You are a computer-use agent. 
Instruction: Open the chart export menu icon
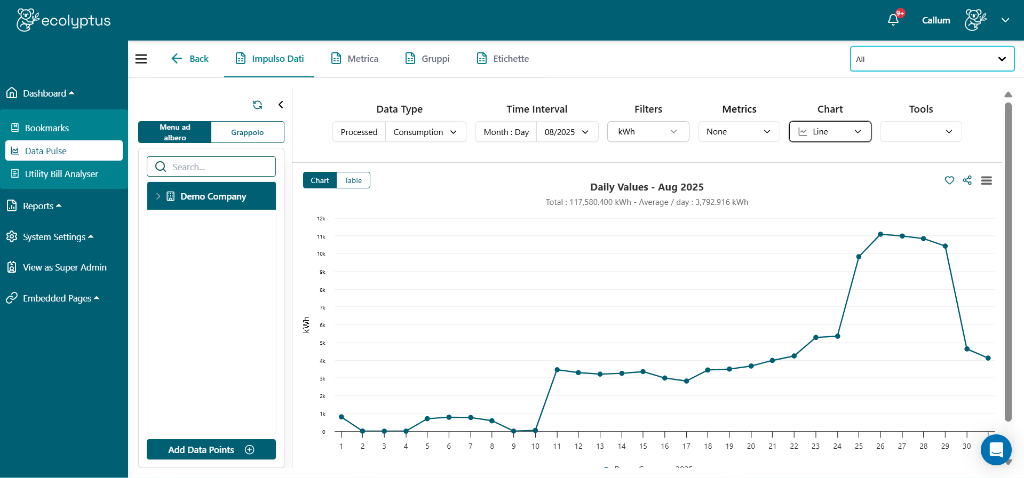pyautogui.click(x=986, y=180)
